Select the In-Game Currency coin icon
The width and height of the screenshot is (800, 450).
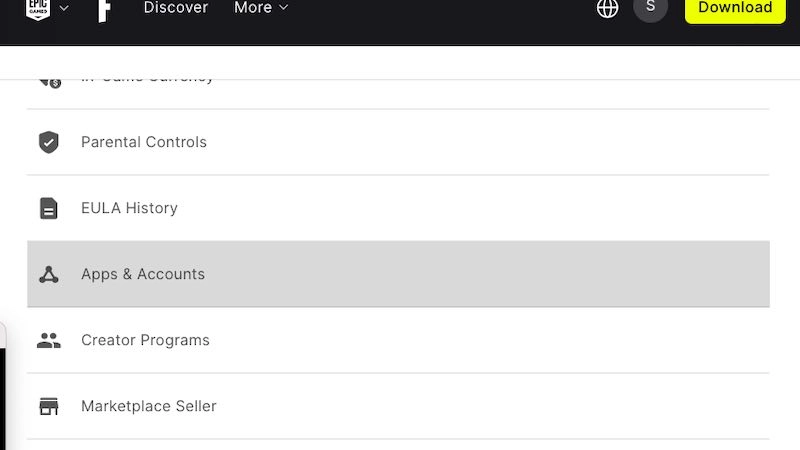51,83
